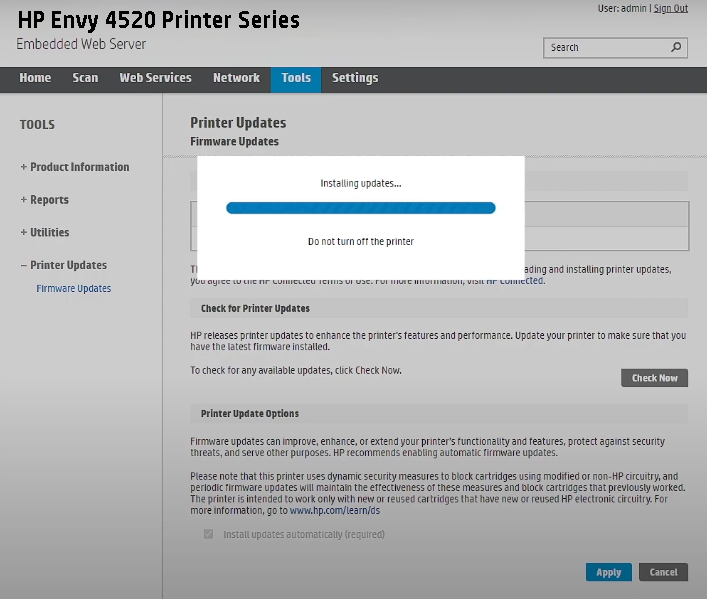Click the Apply button
The image size is (707, 599).
[x=609, y=572]
